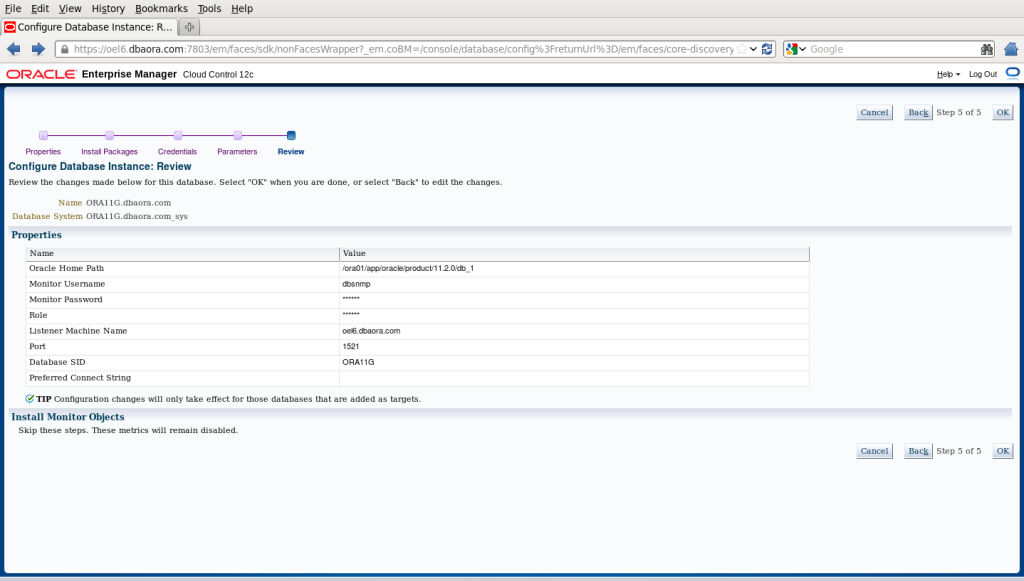Click the padlock icon in the address bar
The width and height of the screenshot is (1024, 581).
(65, 49)
